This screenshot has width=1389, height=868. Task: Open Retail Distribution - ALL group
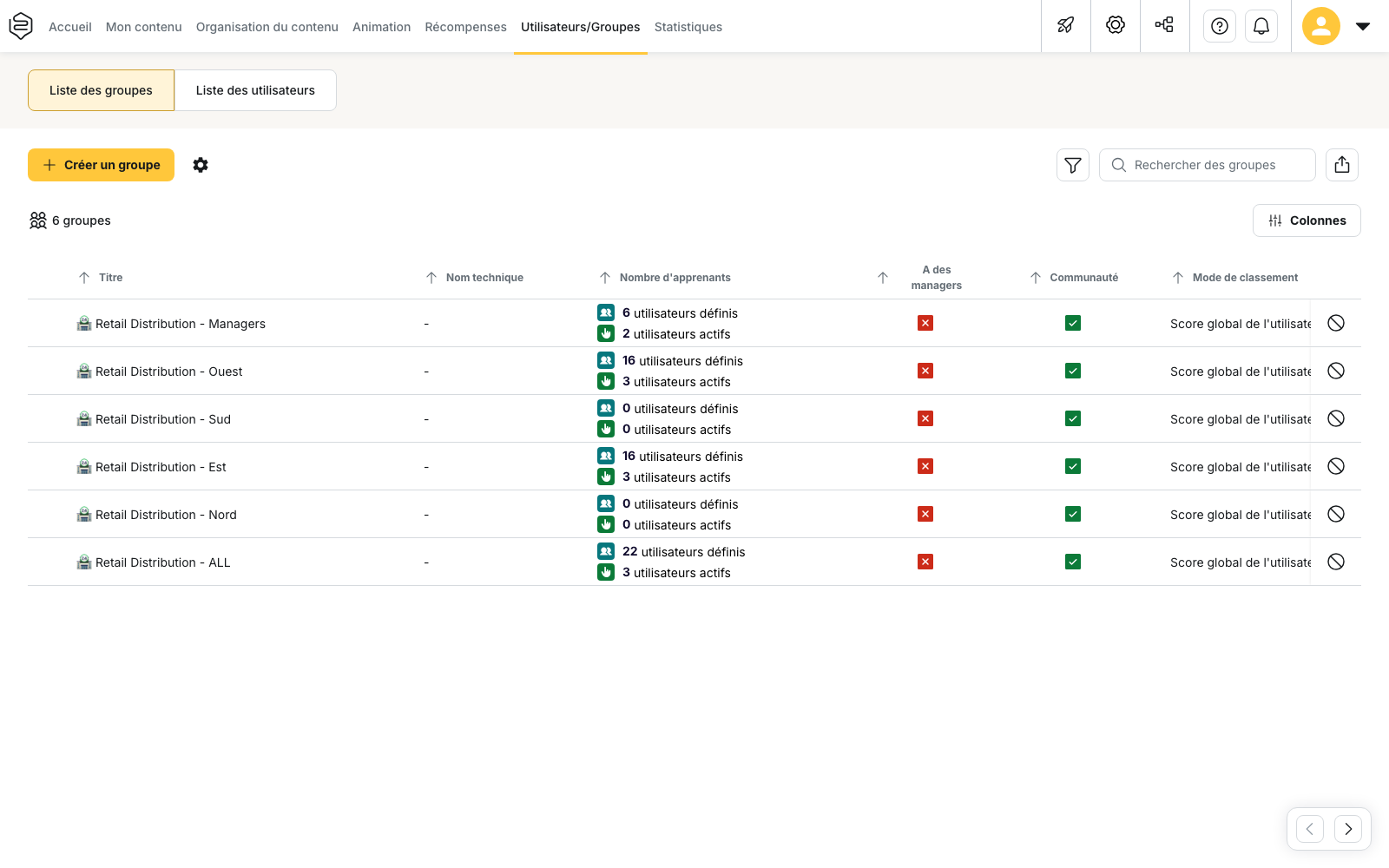pos(163,562)
